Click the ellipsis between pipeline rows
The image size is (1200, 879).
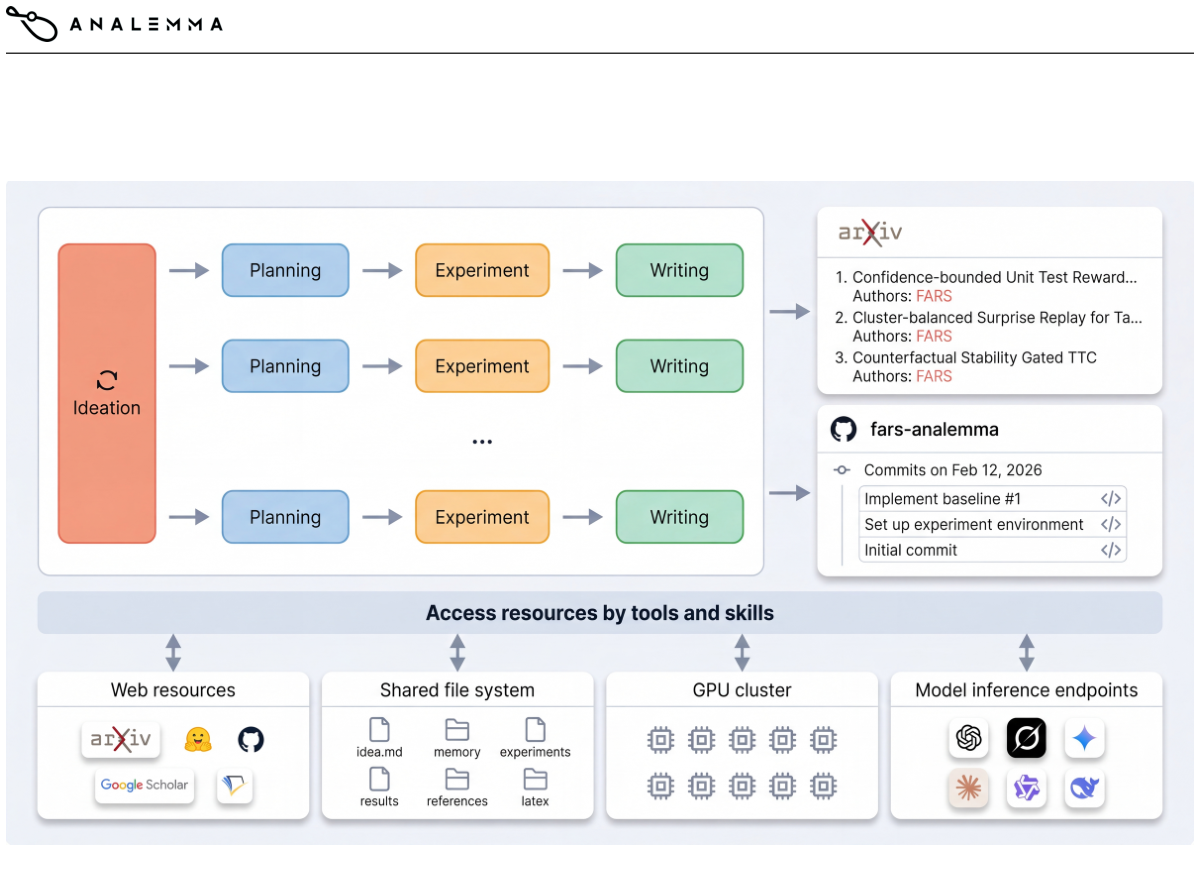[482, 442]
